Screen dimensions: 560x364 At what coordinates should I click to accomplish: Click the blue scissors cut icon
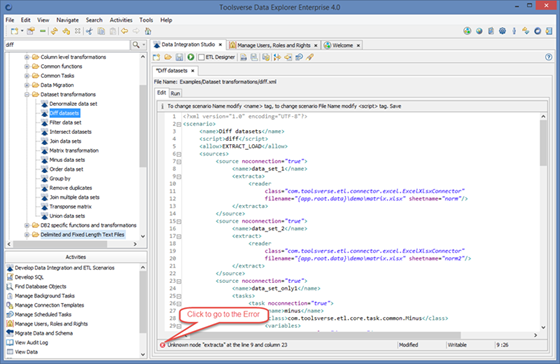pos(89,31)
